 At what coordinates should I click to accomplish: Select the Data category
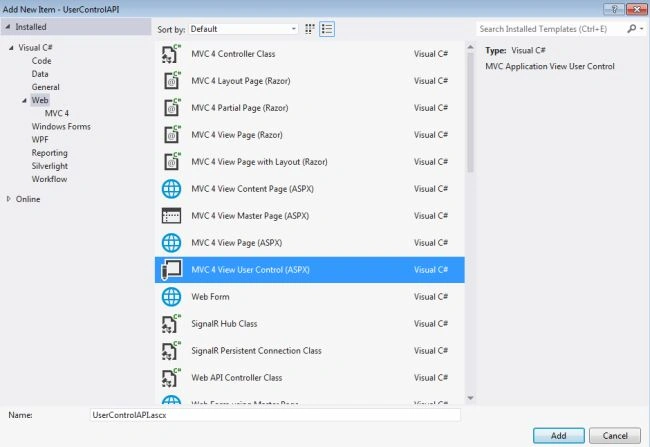(x=40, y=74)
